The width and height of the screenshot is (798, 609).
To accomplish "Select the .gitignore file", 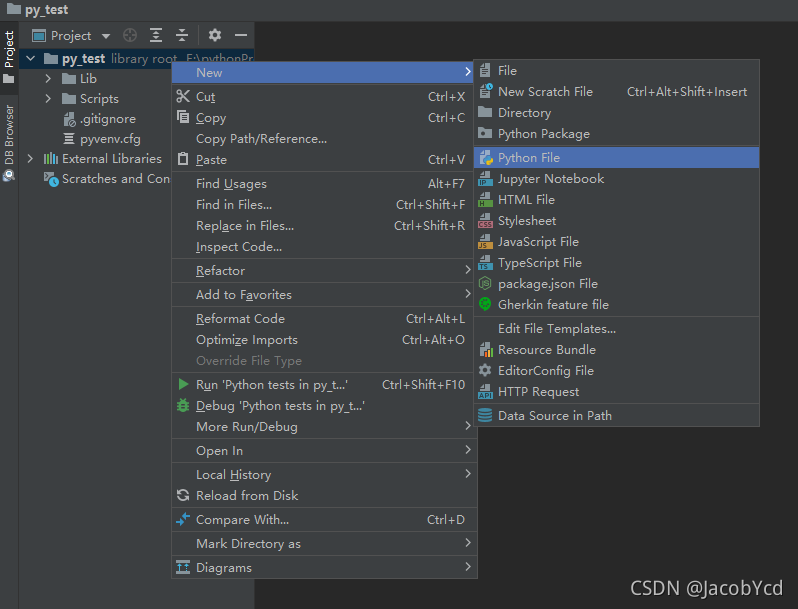I will tap(101, 119).
